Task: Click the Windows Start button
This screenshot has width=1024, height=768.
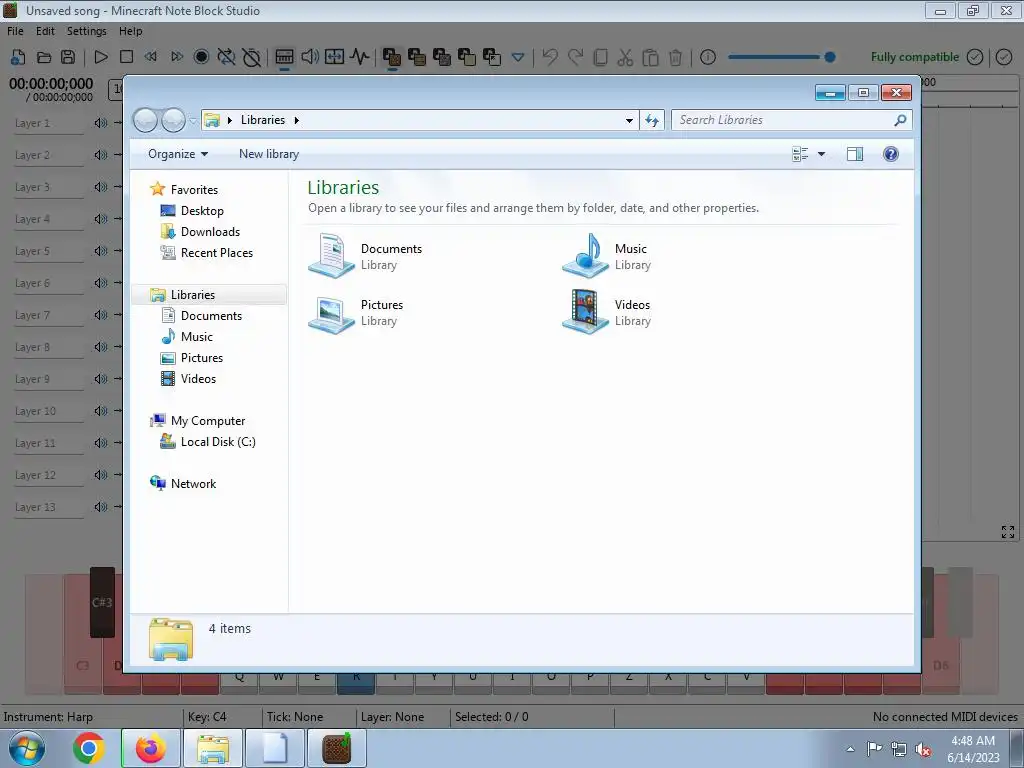Action: (27, 748)
